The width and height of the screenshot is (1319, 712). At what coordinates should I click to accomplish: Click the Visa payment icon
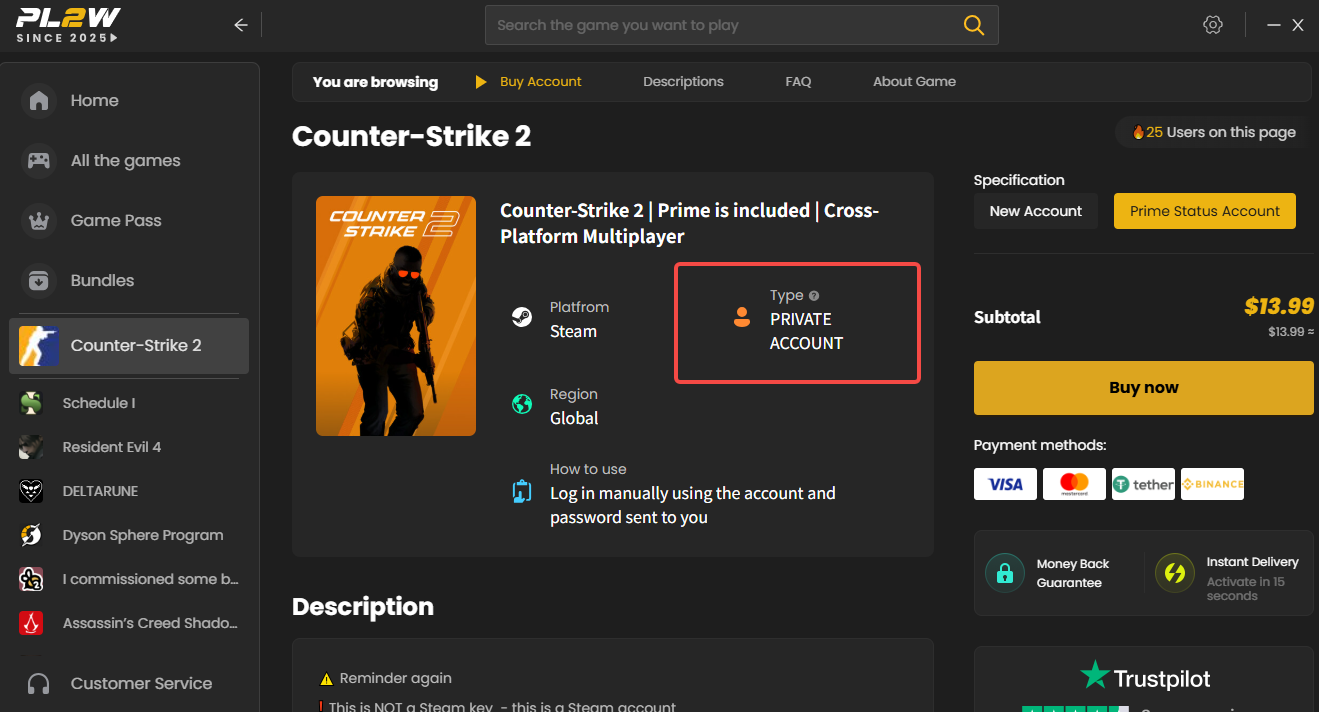click(x=1005, y=484)
